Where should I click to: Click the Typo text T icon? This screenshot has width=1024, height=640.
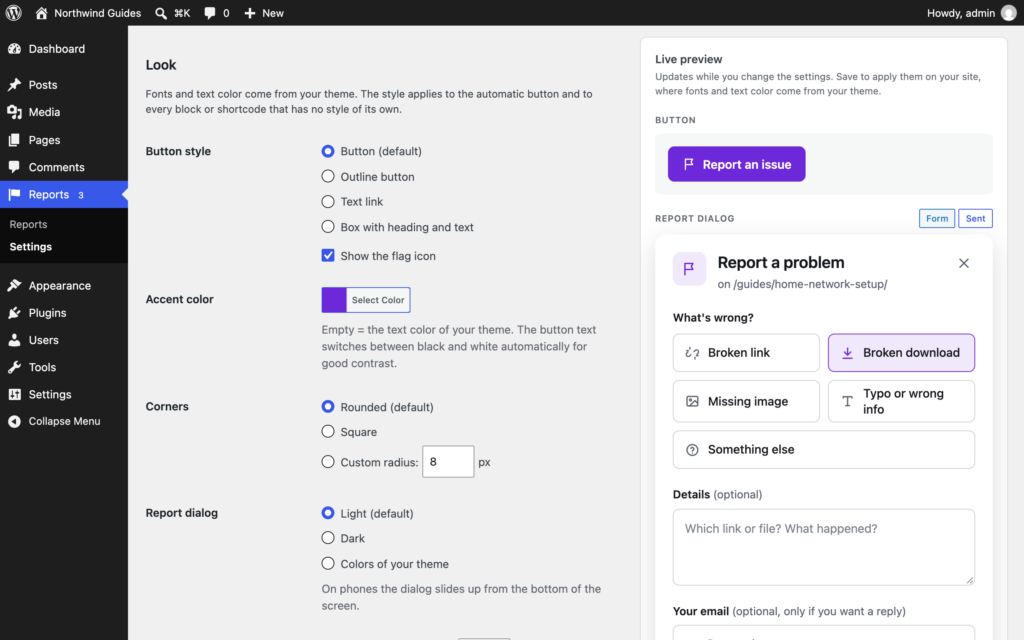847,401
